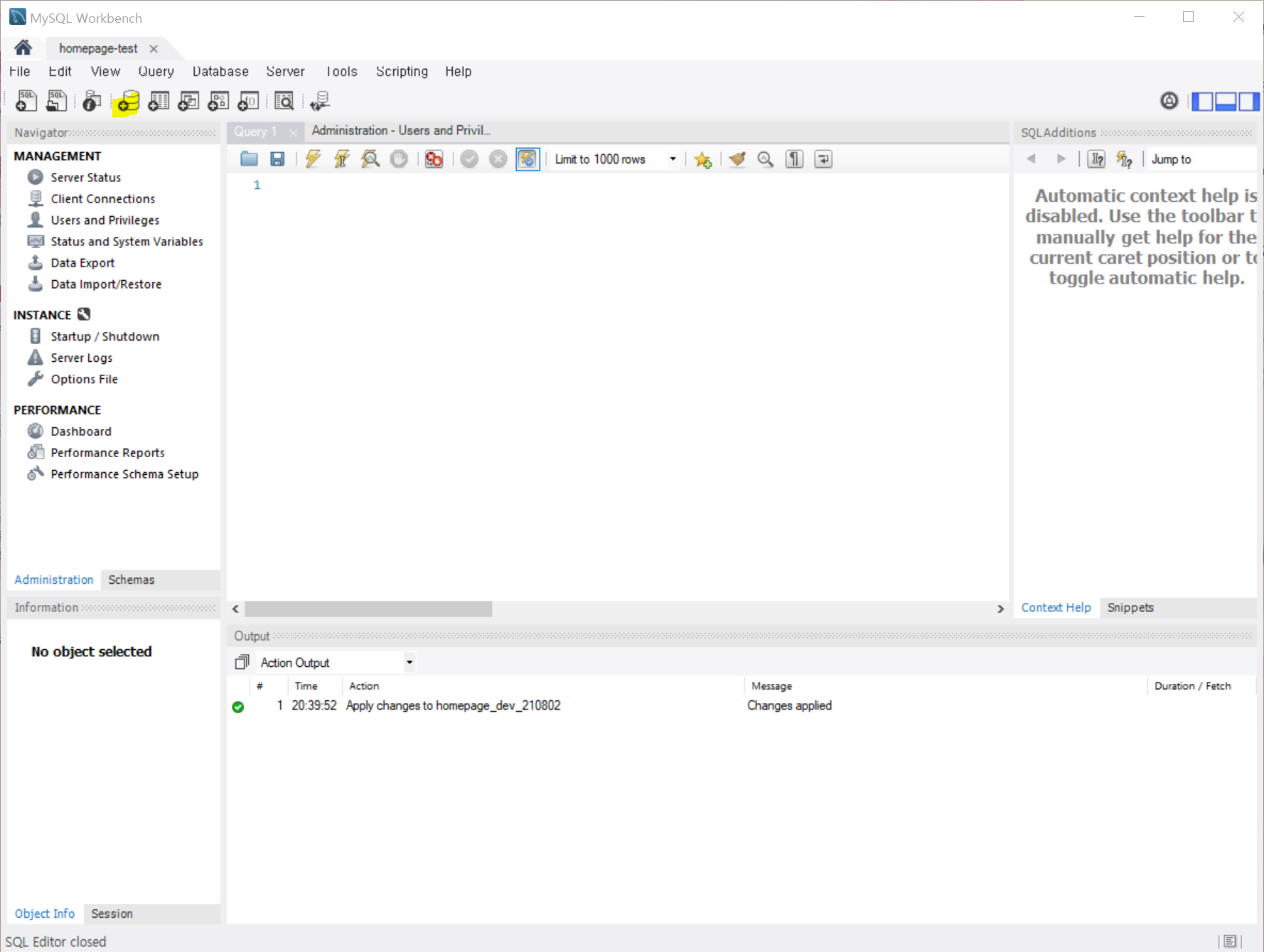The width and height of the screenshot is (1264, 952).
Task: Toggle invisible characters display
Action: (x=794, y=159)
